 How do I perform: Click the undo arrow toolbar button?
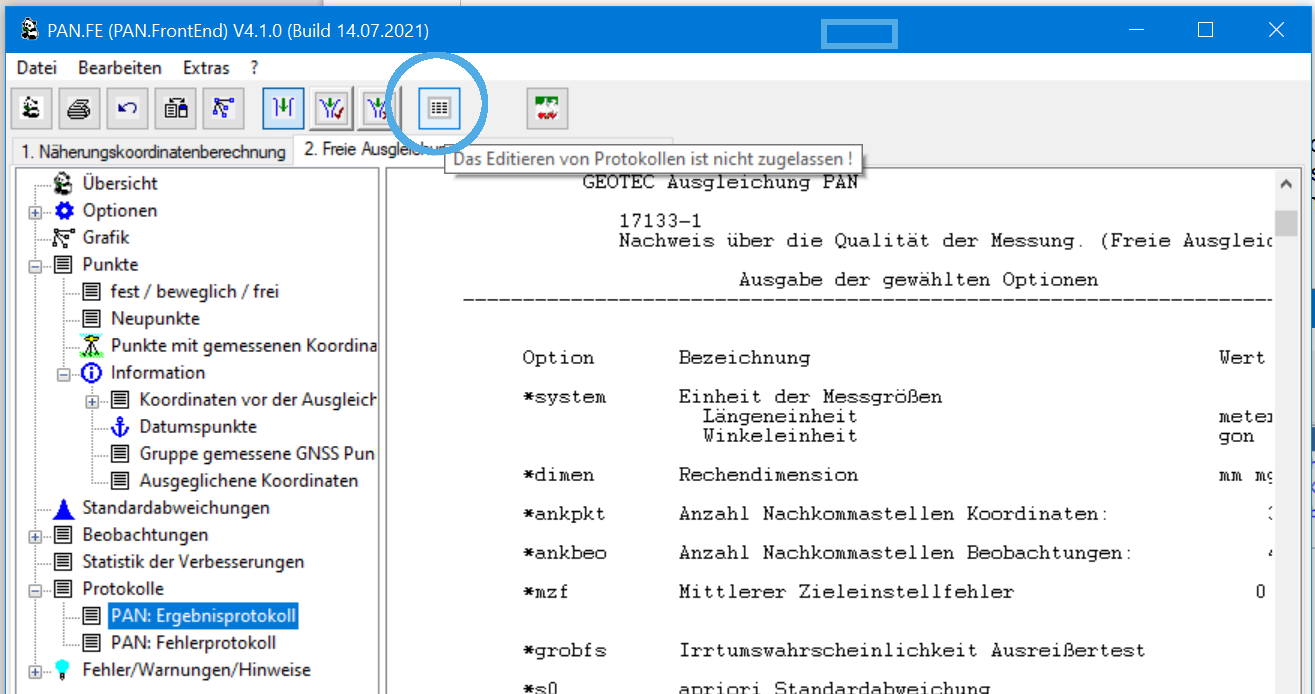(127, 109)
